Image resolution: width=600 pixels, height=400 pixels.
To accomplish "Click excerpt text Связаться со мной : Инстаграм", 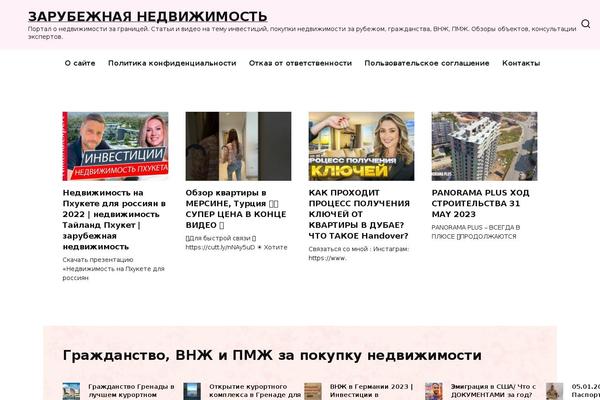I will coord(359,253).
